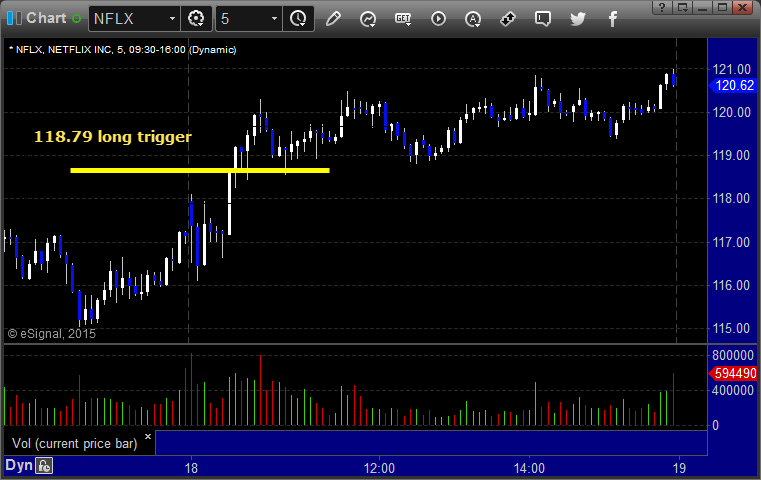The width and height of the screenshot is (761, 480).
Task: Click the '118.79 long trigger' annotation text
Action: click(113, 136)
